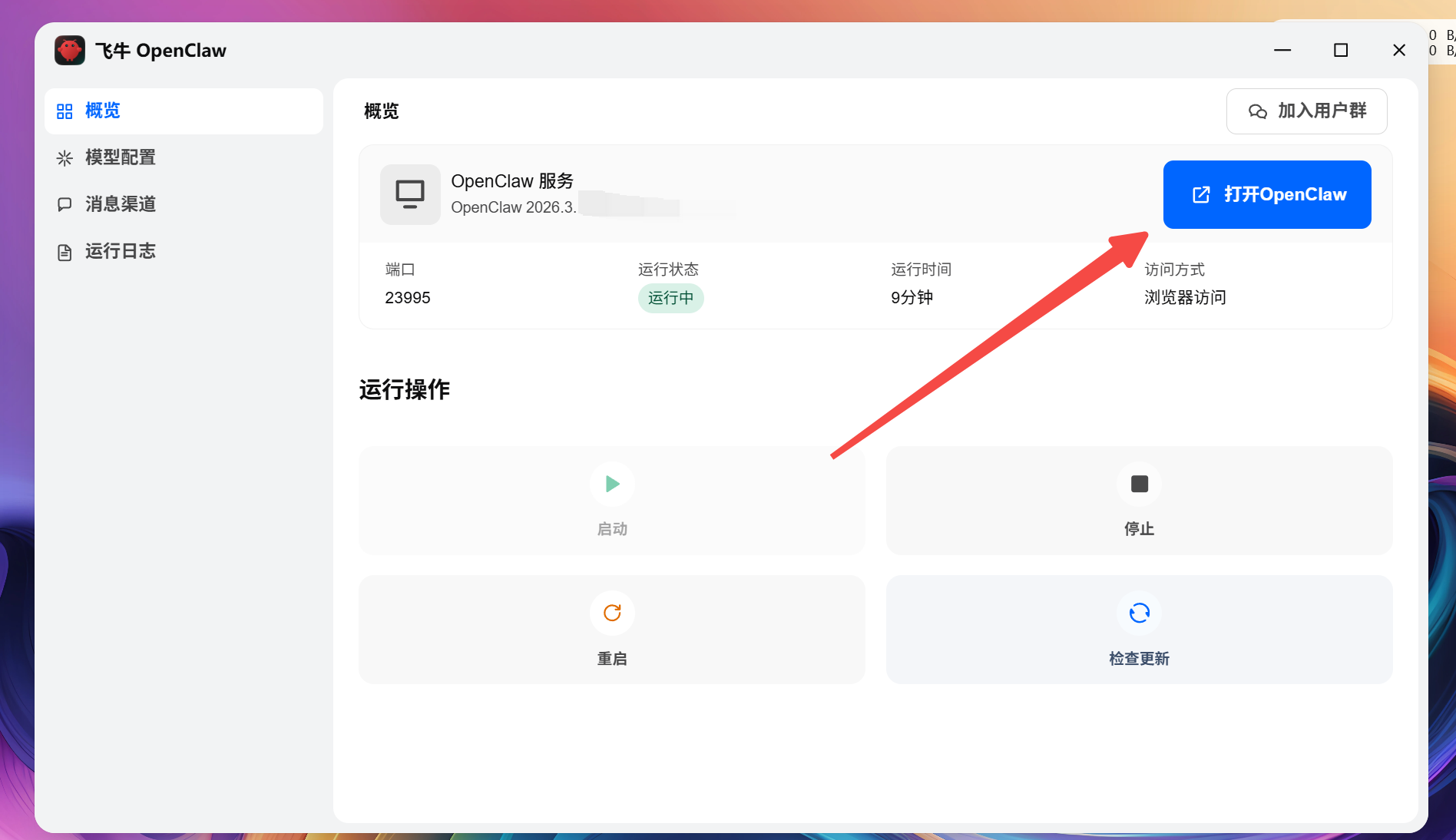Viewport: 1456px width, 840px height.
Task: Open 消息渠道 in the sidebar
Action: tap(184, 204)
